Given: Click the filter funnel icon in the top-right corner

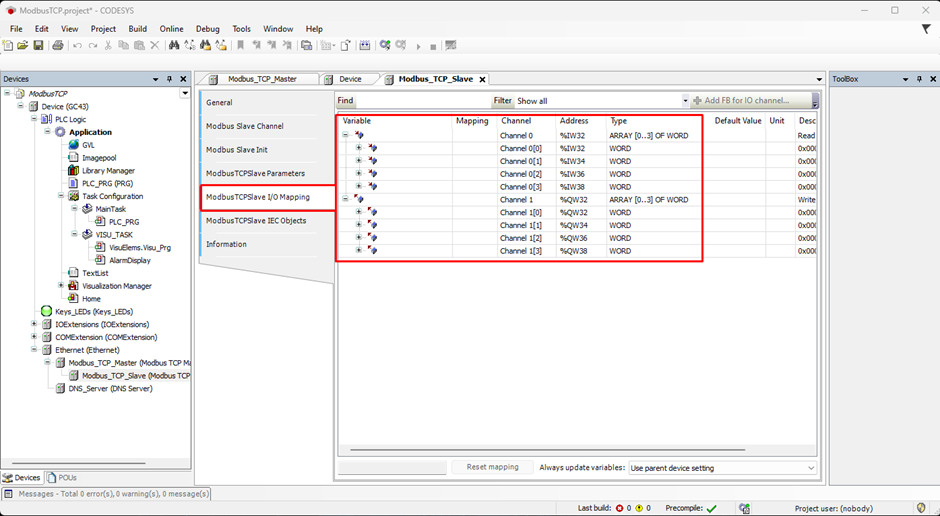Looking at the screenshot, I should tap(926, 29).
